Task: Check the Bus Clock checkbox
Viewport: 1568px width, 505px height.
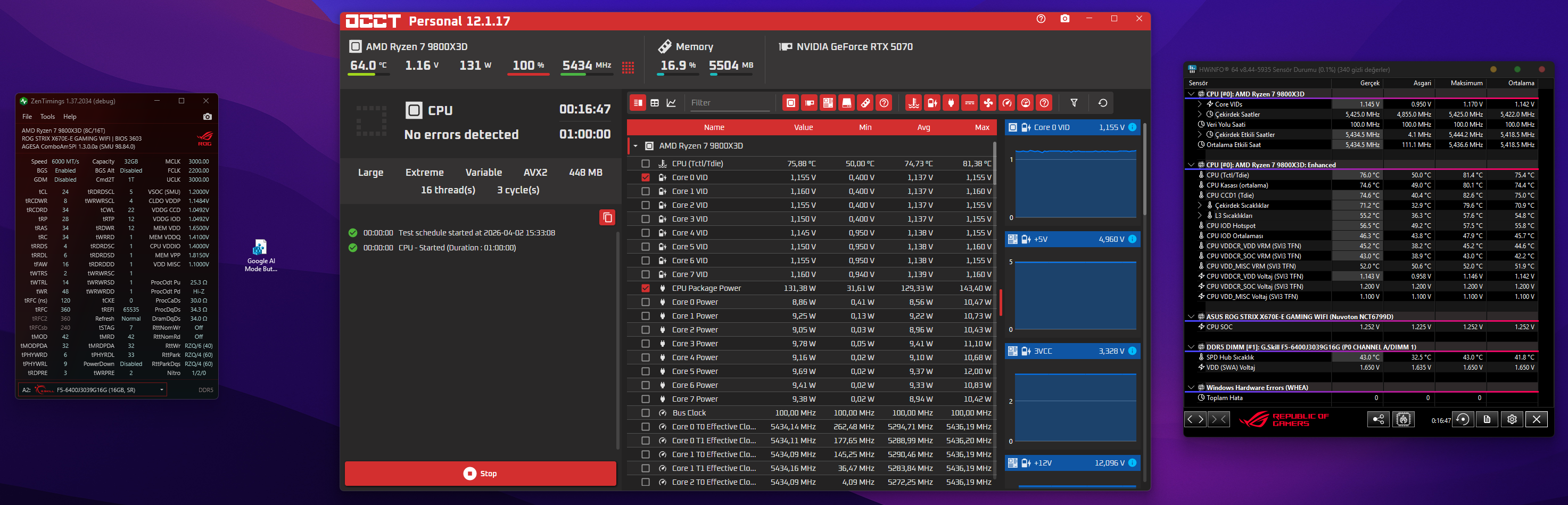Action: 645,413
